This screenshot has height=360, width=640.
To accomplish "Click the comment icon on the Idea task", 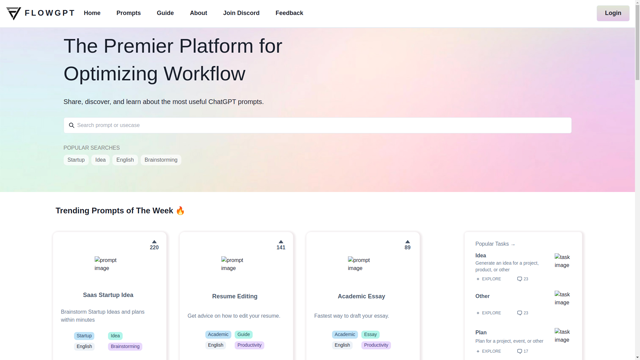I will [519, 279].
